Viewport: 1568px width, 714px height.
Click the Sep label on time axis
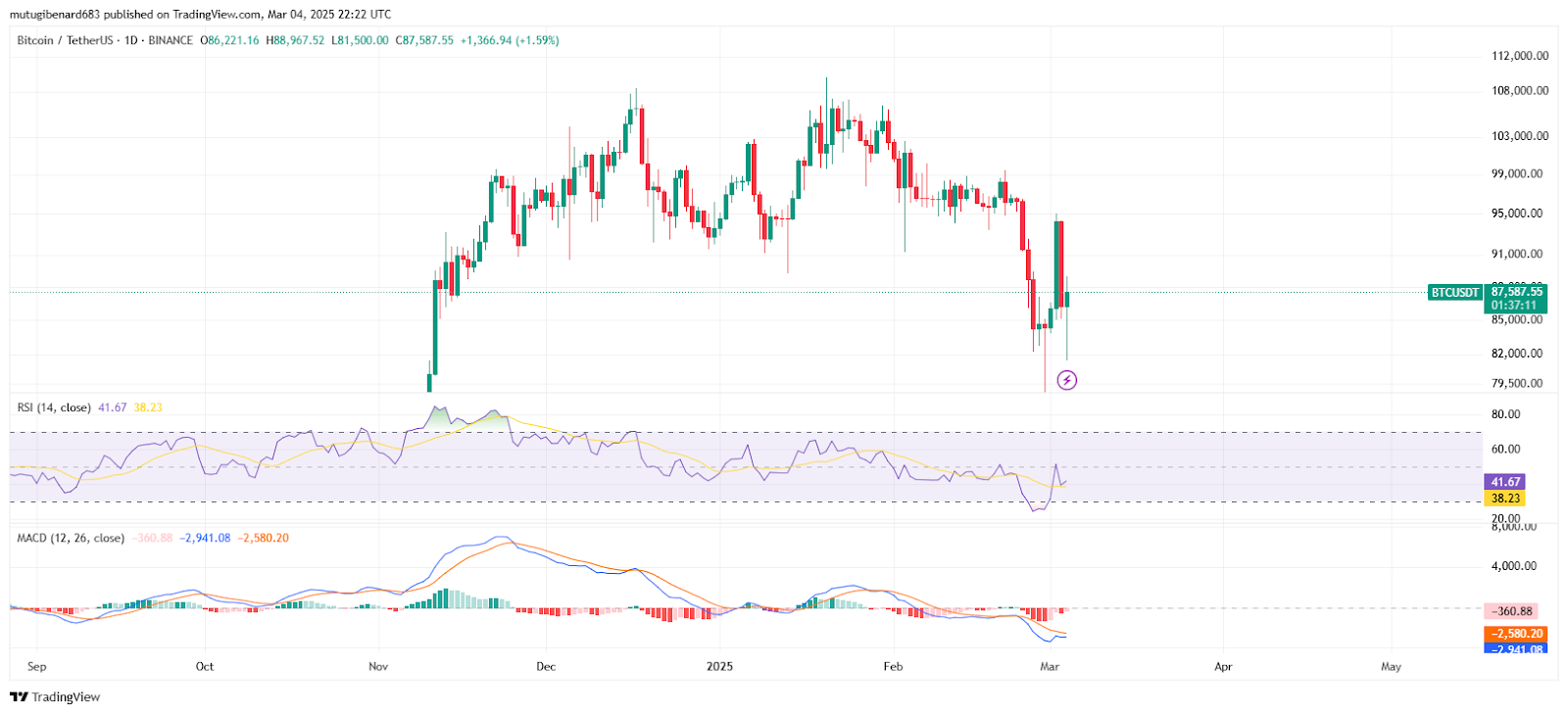click(x=37, y=667)
